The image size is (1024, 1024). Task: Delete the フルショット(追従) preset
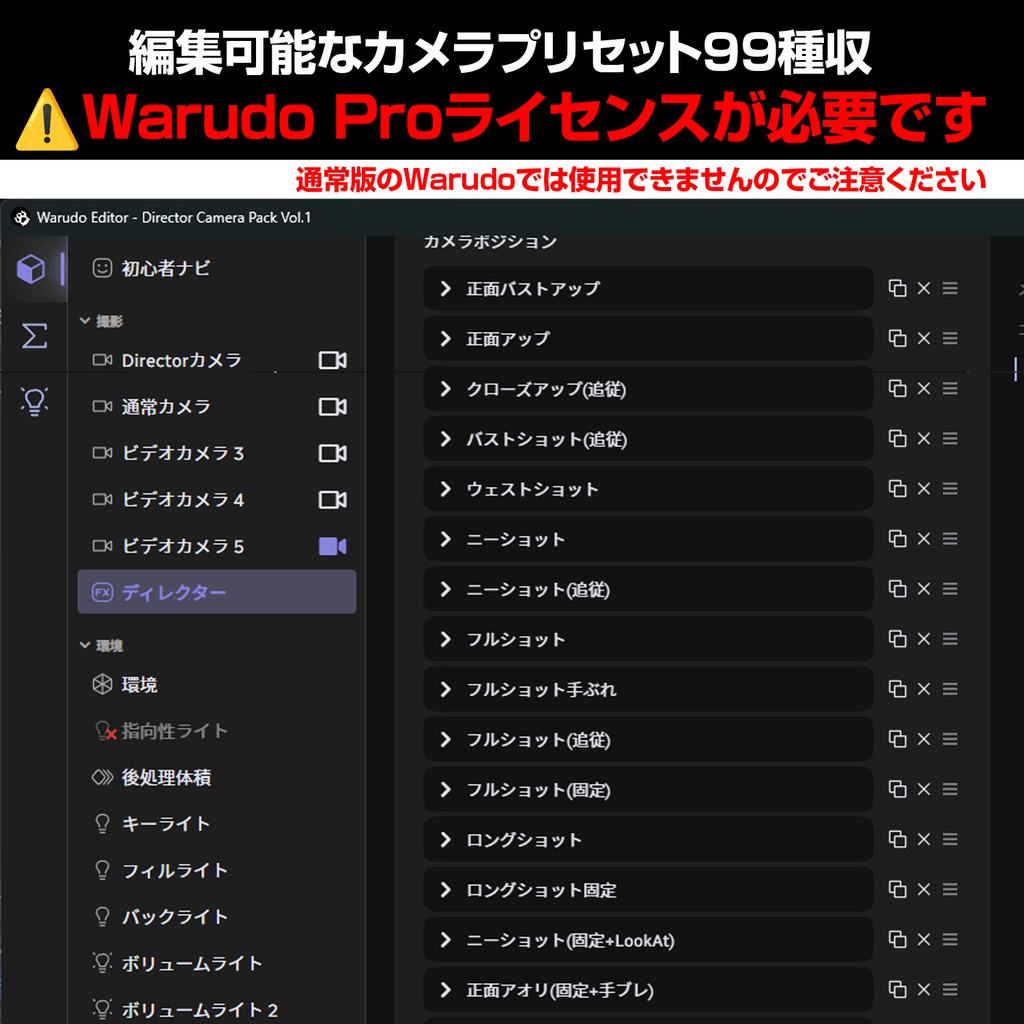pyautogui.click(x=923, y=739)
